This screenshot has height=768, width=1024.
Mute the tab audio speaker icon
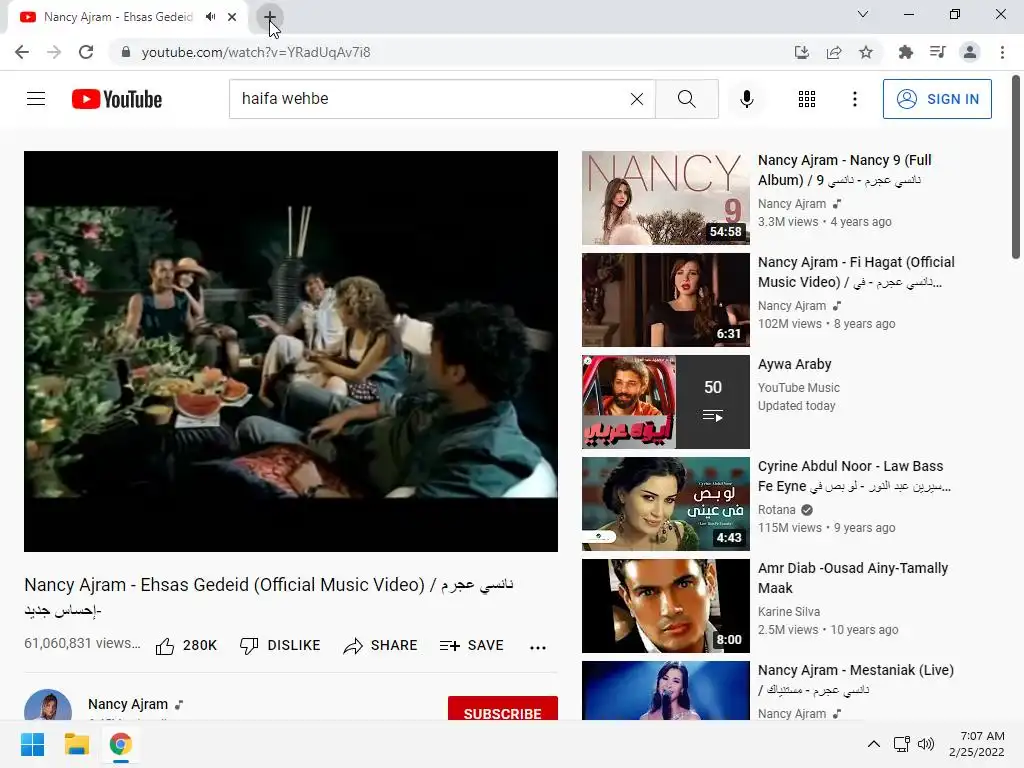coord(210,17)
